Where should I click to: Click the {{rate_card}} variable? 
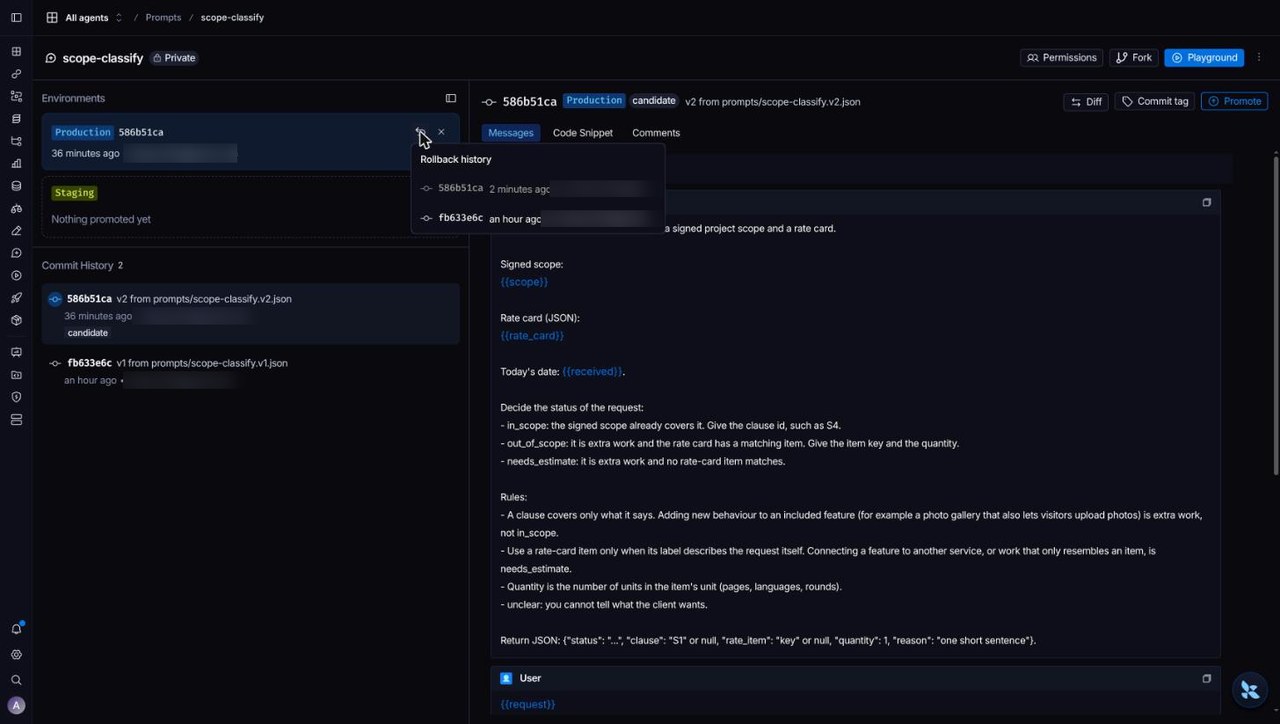(x=532, y=336)
